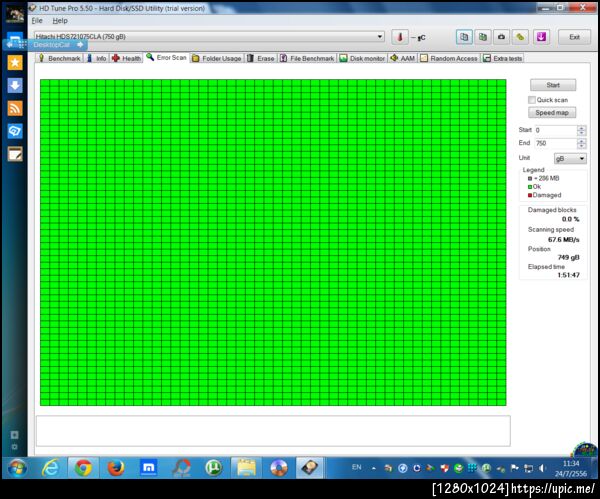
Task: Switch to the Info tab
Action: click(x=97, y=58)
